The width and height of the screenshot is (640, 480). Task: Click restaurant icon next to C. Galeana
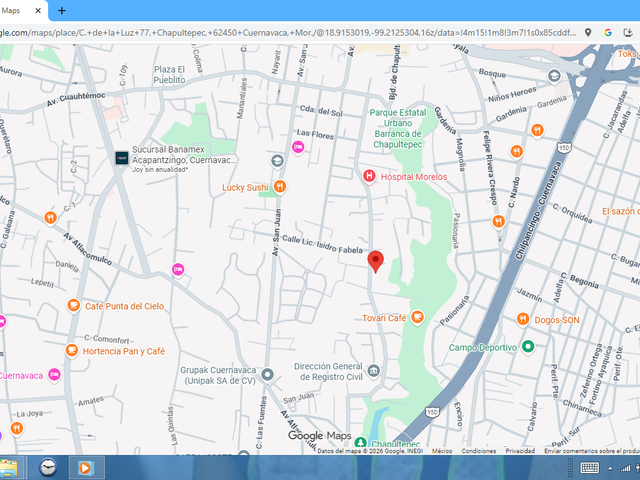point(50,218)
